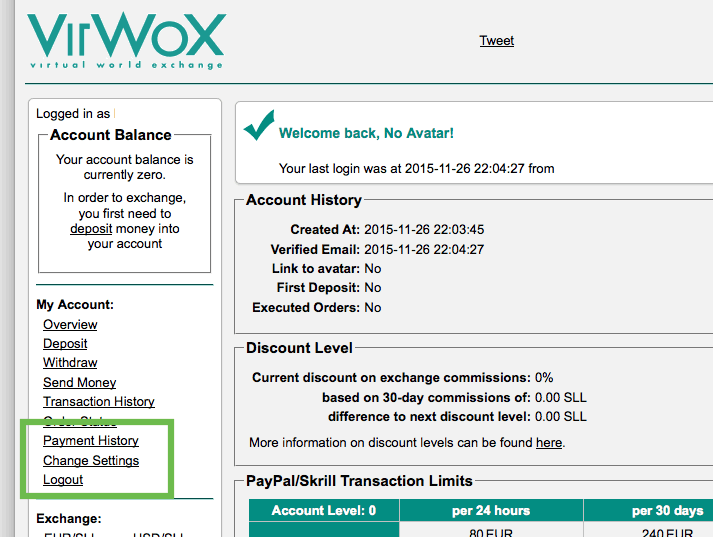713x537 pixels.
Task: Click the 'Discount Level' section title
Action: coord(299,348)
